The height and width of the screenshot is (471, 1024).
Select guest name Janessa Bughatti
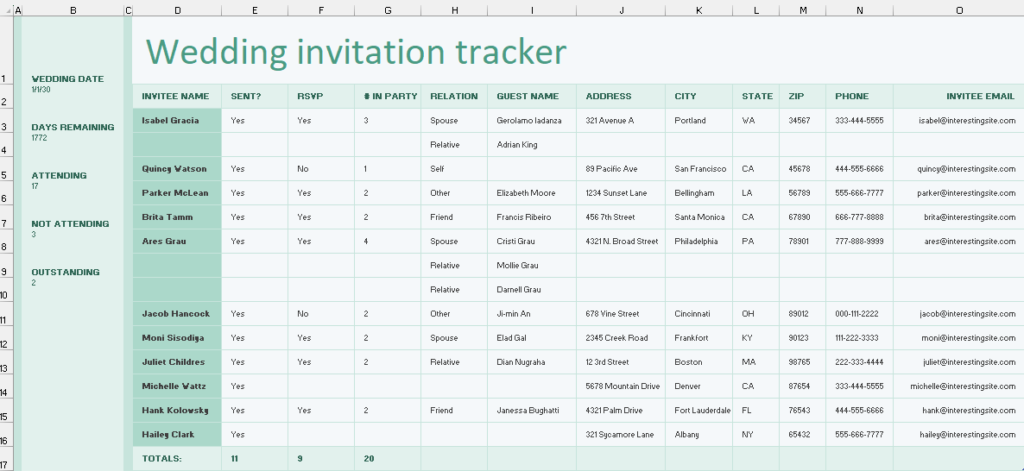[531, 410]
